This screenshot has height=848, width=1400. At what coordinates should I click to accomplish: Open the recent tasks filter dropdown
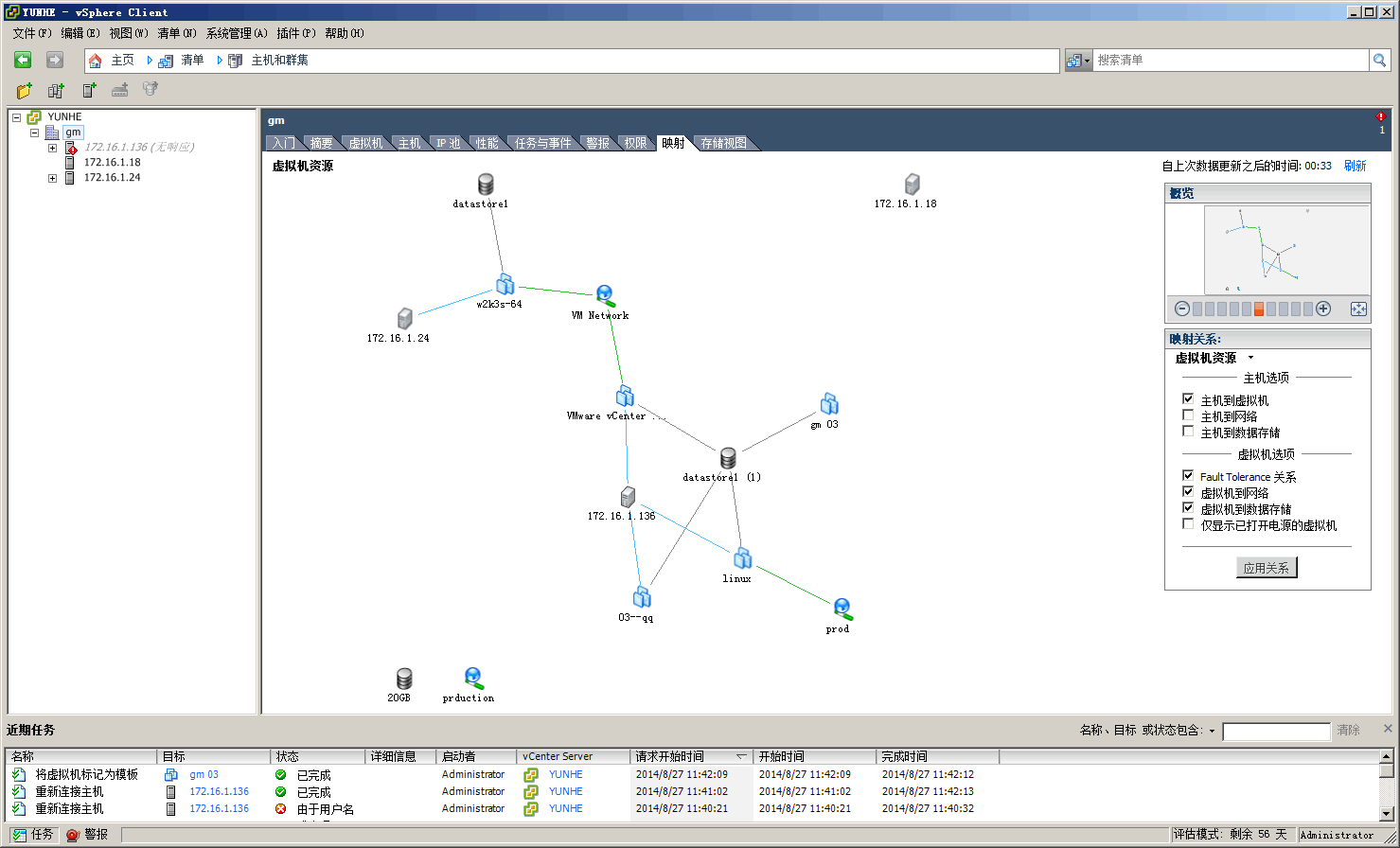coord(1212,731)
